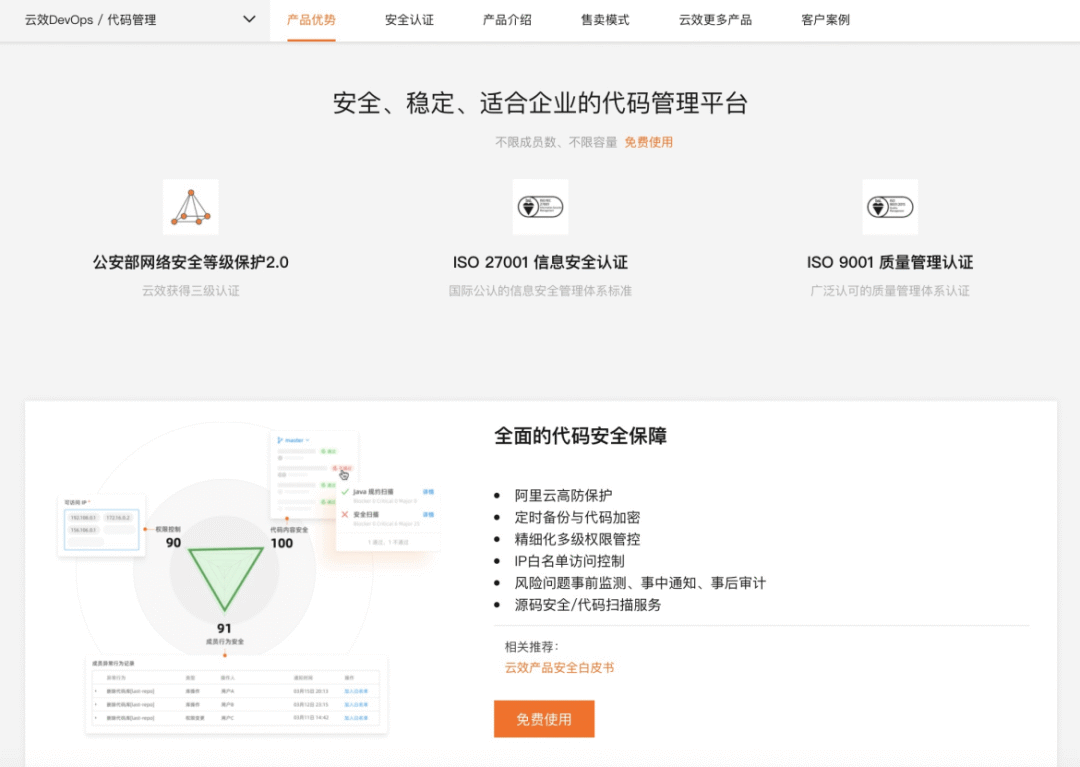
Task: Click the 云效获得三级认证 description text
Action: click(191, 291)
